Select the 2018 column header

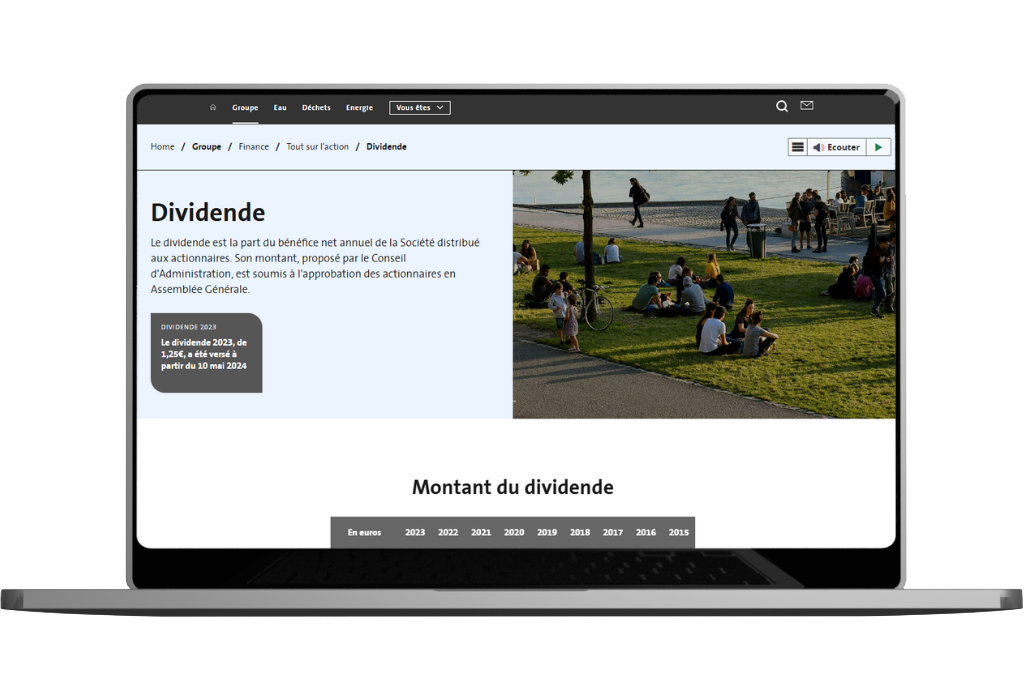pyautogui.click(x=580, y=533)
